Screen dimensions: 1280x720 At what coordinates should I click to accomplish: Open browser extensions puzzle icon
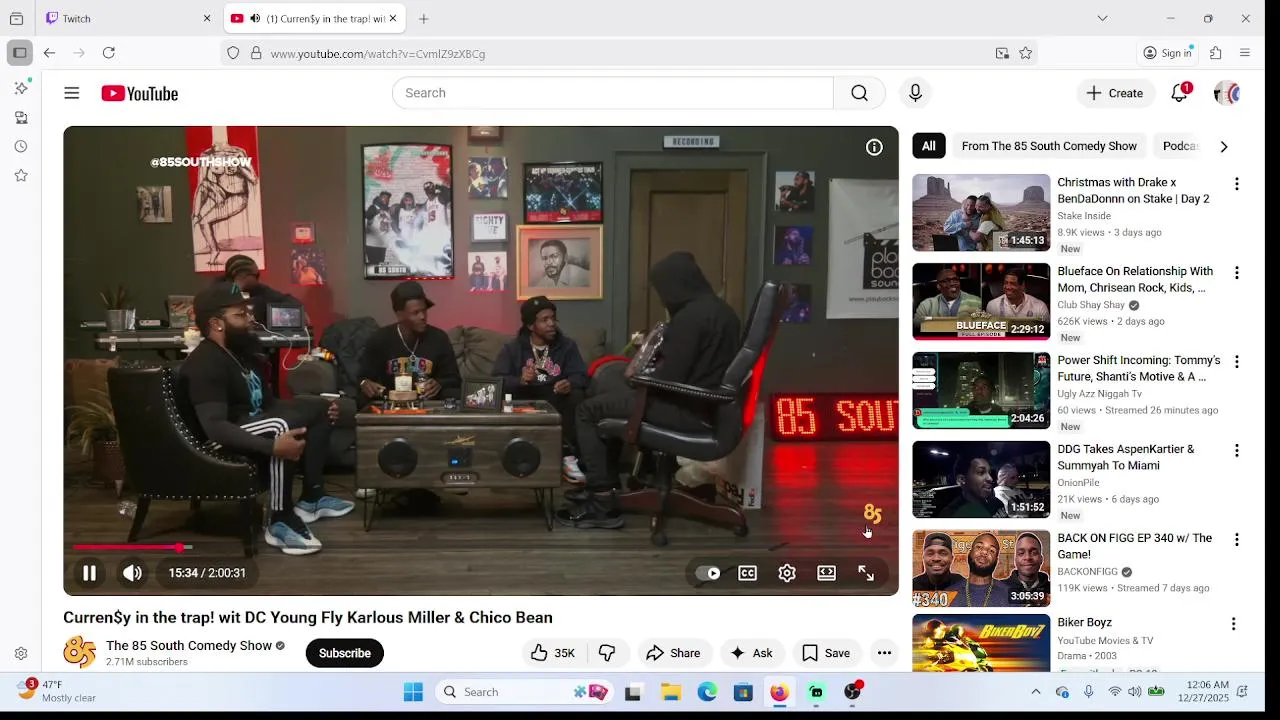[1216, 53]
